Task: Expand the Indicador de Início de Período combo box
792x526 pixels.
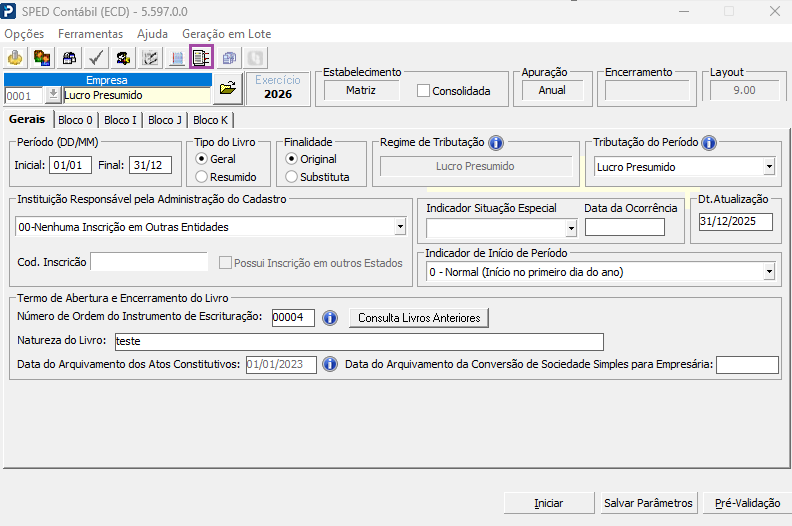Action: coord(769,272)
